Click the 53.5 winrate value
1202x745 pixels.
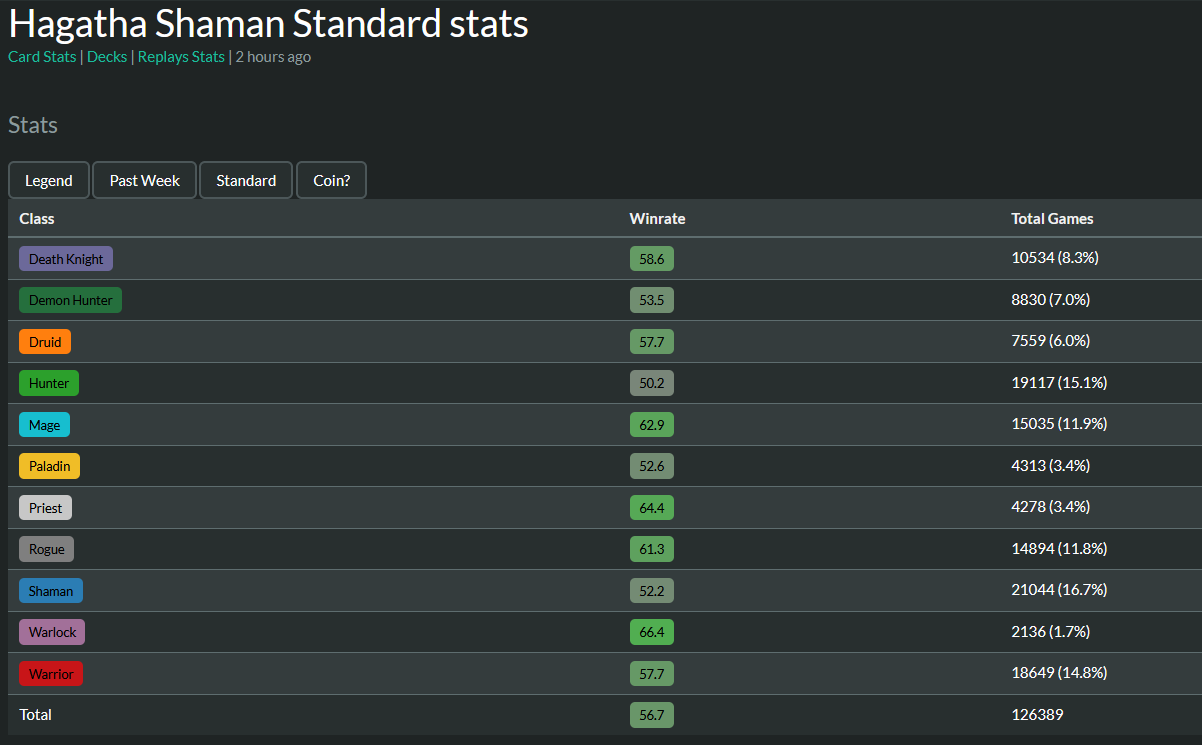pos(652,300)
